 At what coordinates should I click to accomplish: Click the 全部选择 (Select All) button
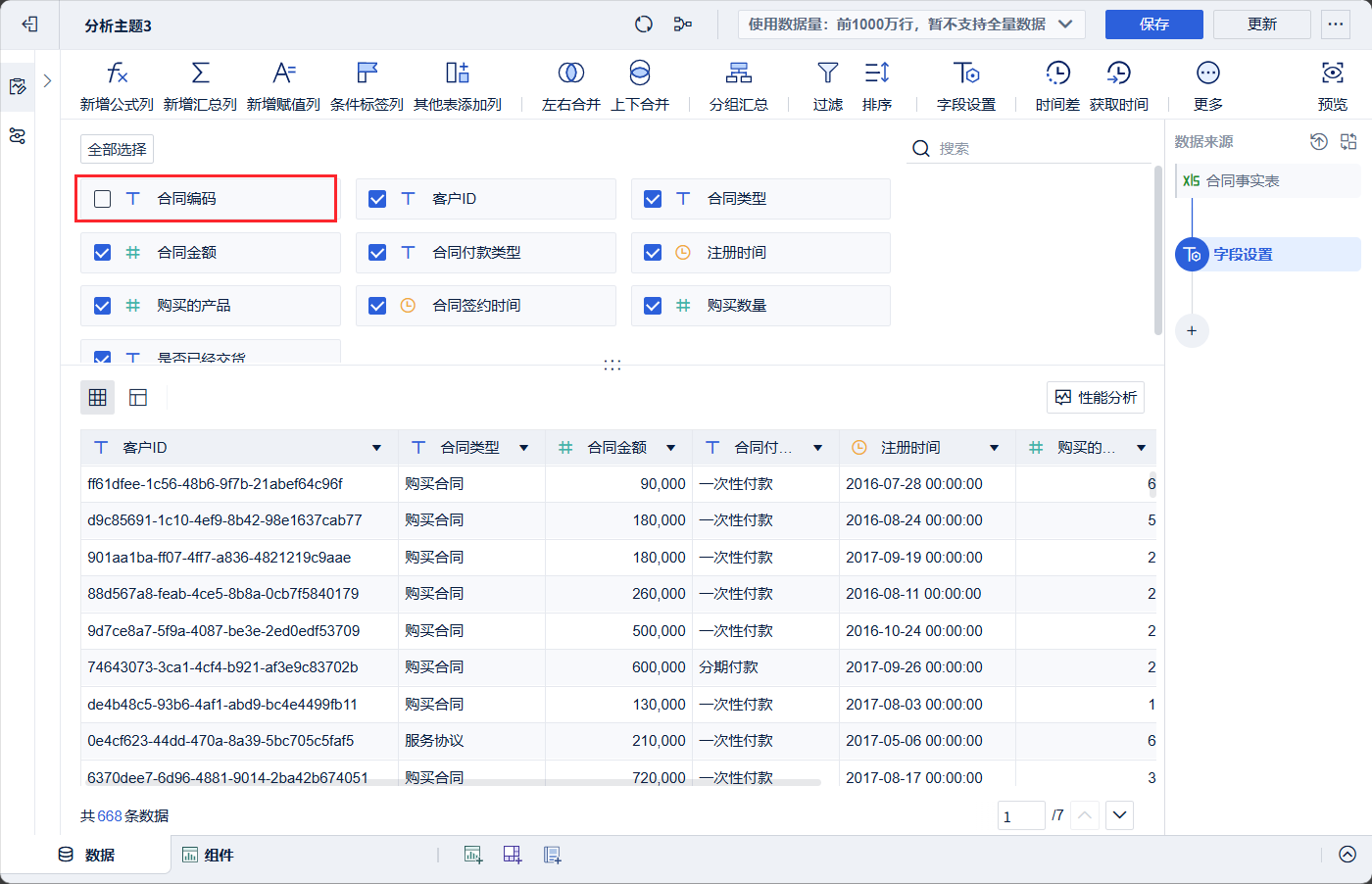click(117, 149)
